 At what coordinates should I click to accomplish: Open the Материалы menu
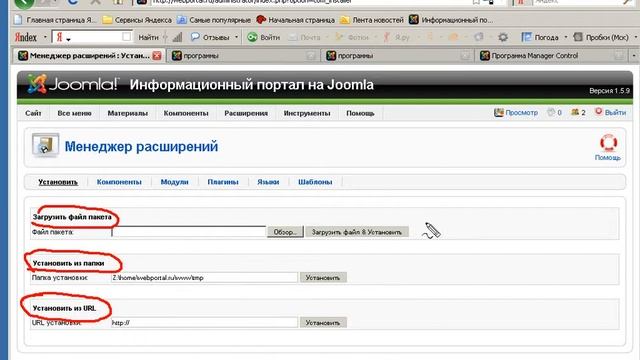click(x=127, y=113)
